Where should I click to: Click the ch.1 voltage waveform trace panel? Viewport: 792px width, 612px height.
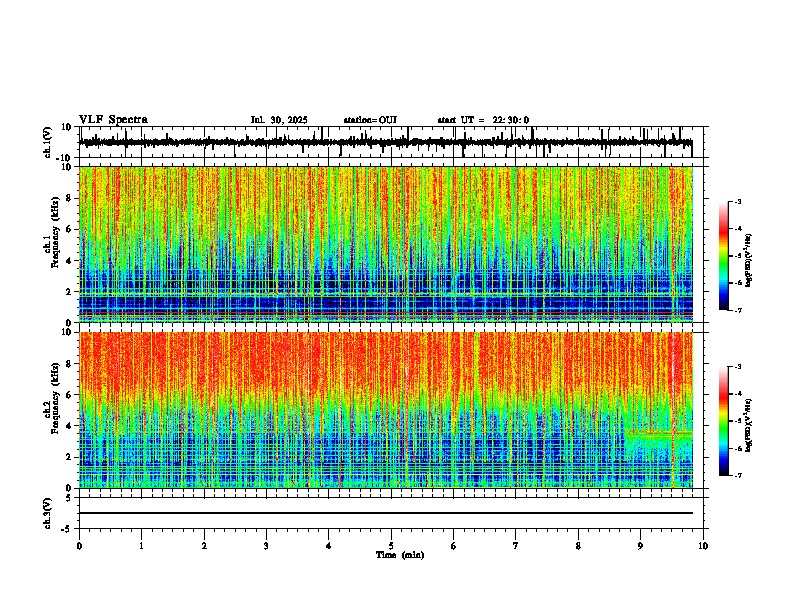391,142
